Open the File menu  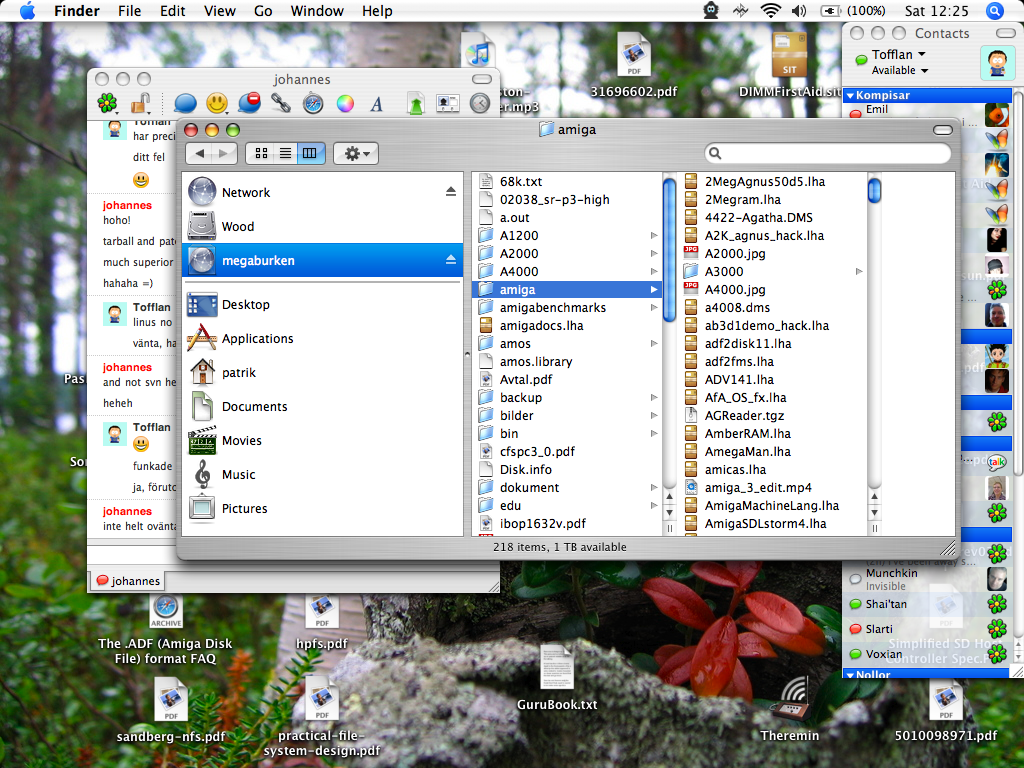pos(129,11)
